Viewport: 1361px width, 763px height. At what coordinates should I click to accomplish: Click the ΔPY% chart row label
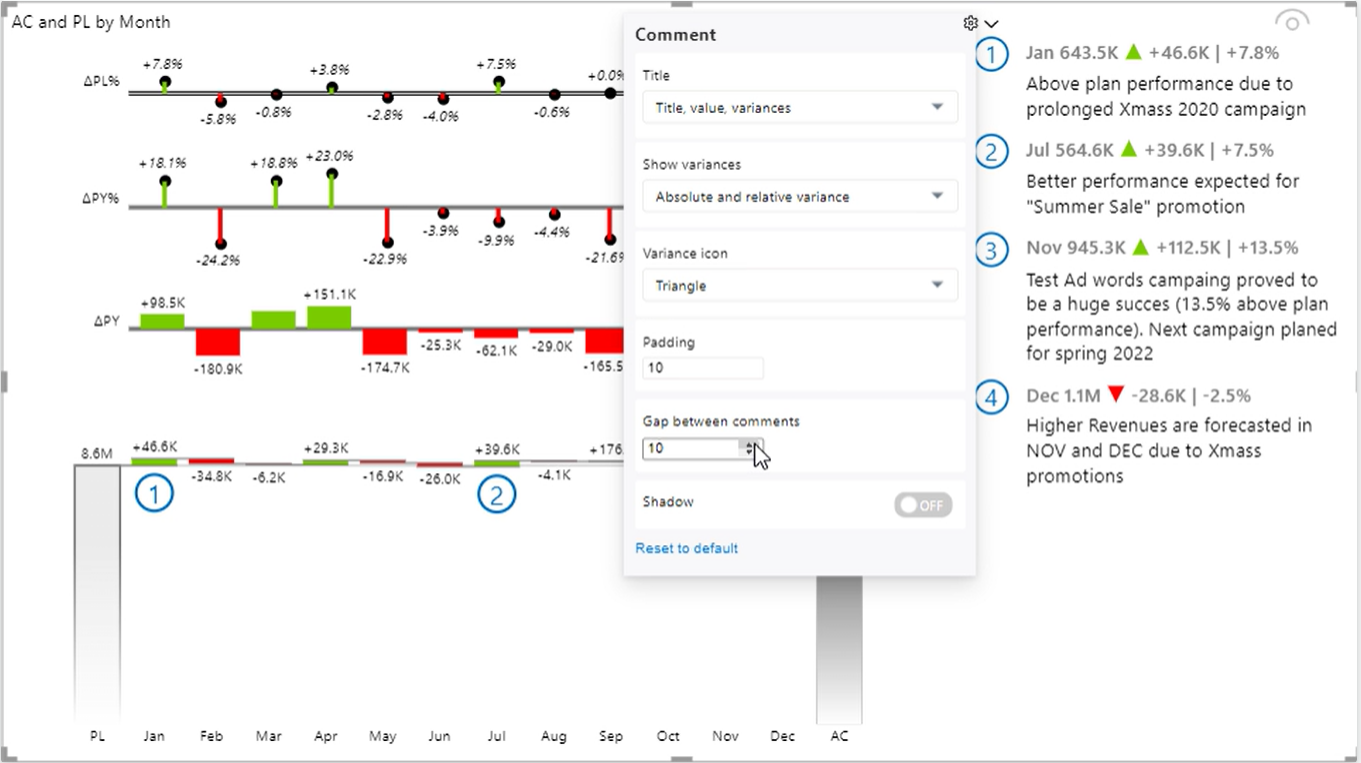tap(101, 198)
